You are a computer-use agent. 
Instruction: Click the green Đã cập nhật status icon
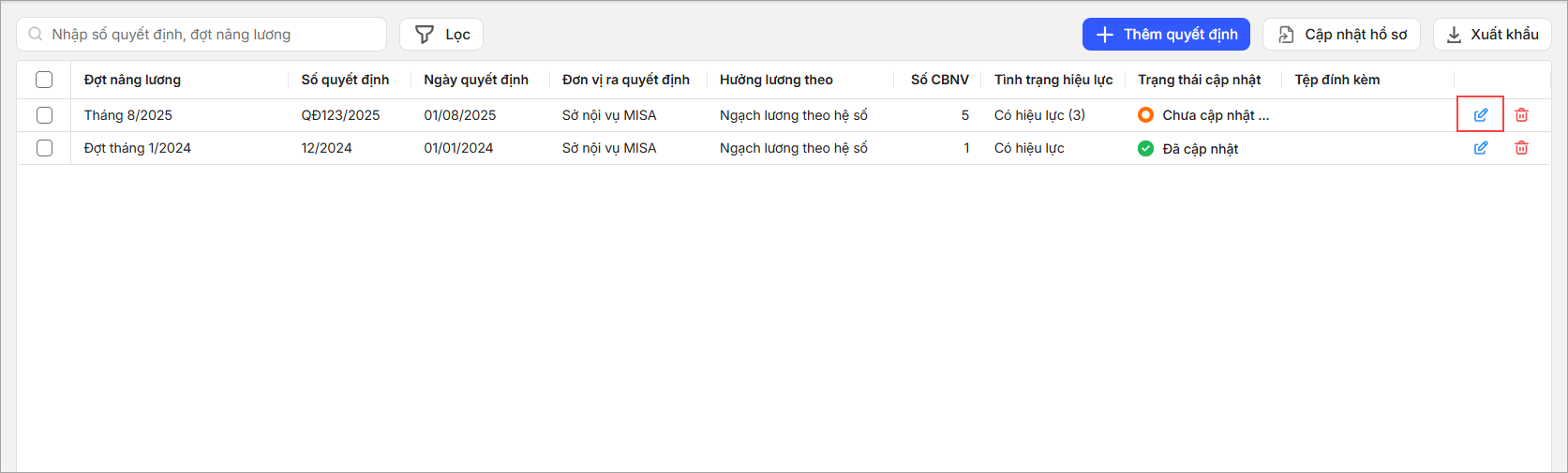tap(1145, 148)
